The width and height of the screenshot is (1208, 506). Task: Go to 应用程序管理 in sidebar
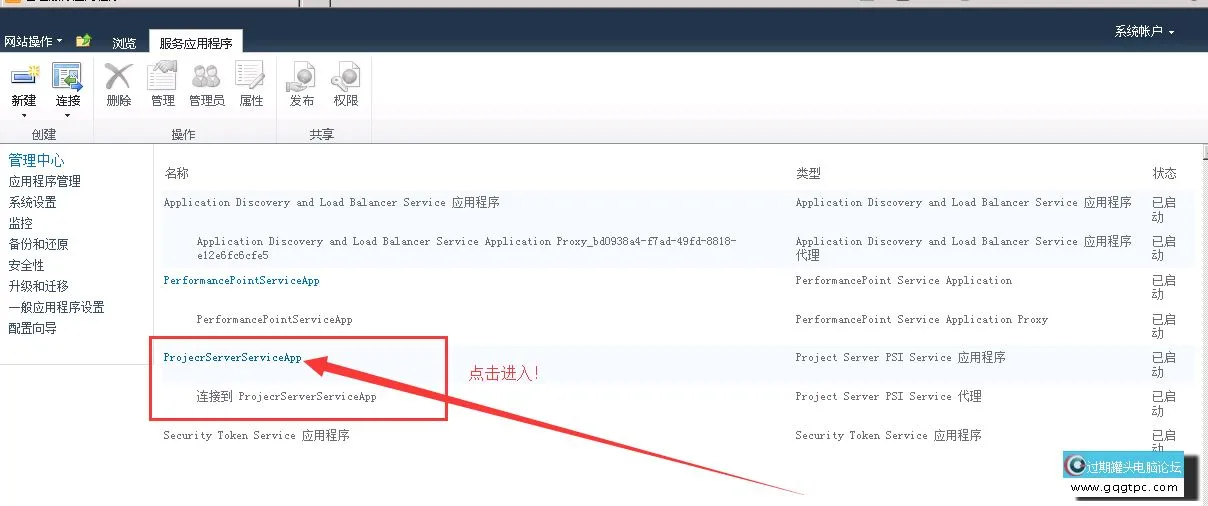(45, 182)
